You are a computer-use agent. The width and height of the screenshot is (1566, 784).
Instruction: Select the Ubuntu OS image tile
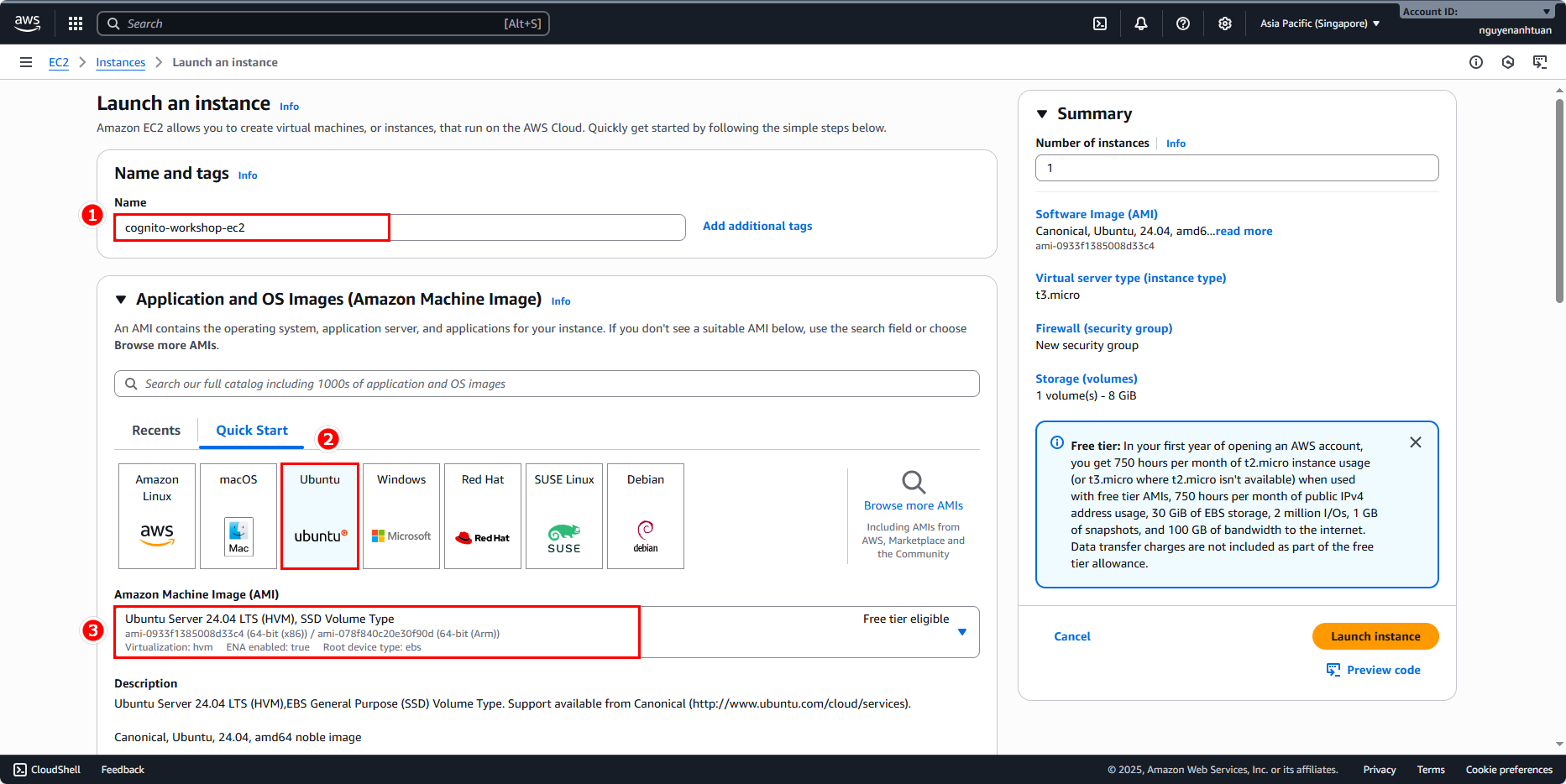[320, 515]
